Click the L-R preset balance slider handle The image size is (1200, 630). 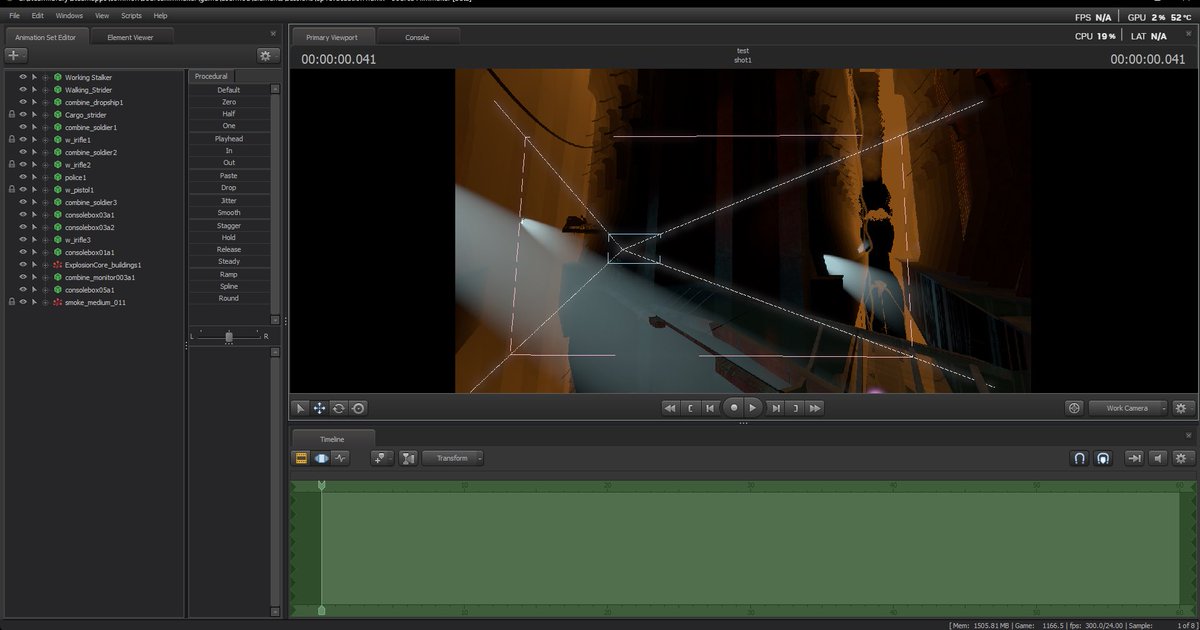[x=229, y=337]
